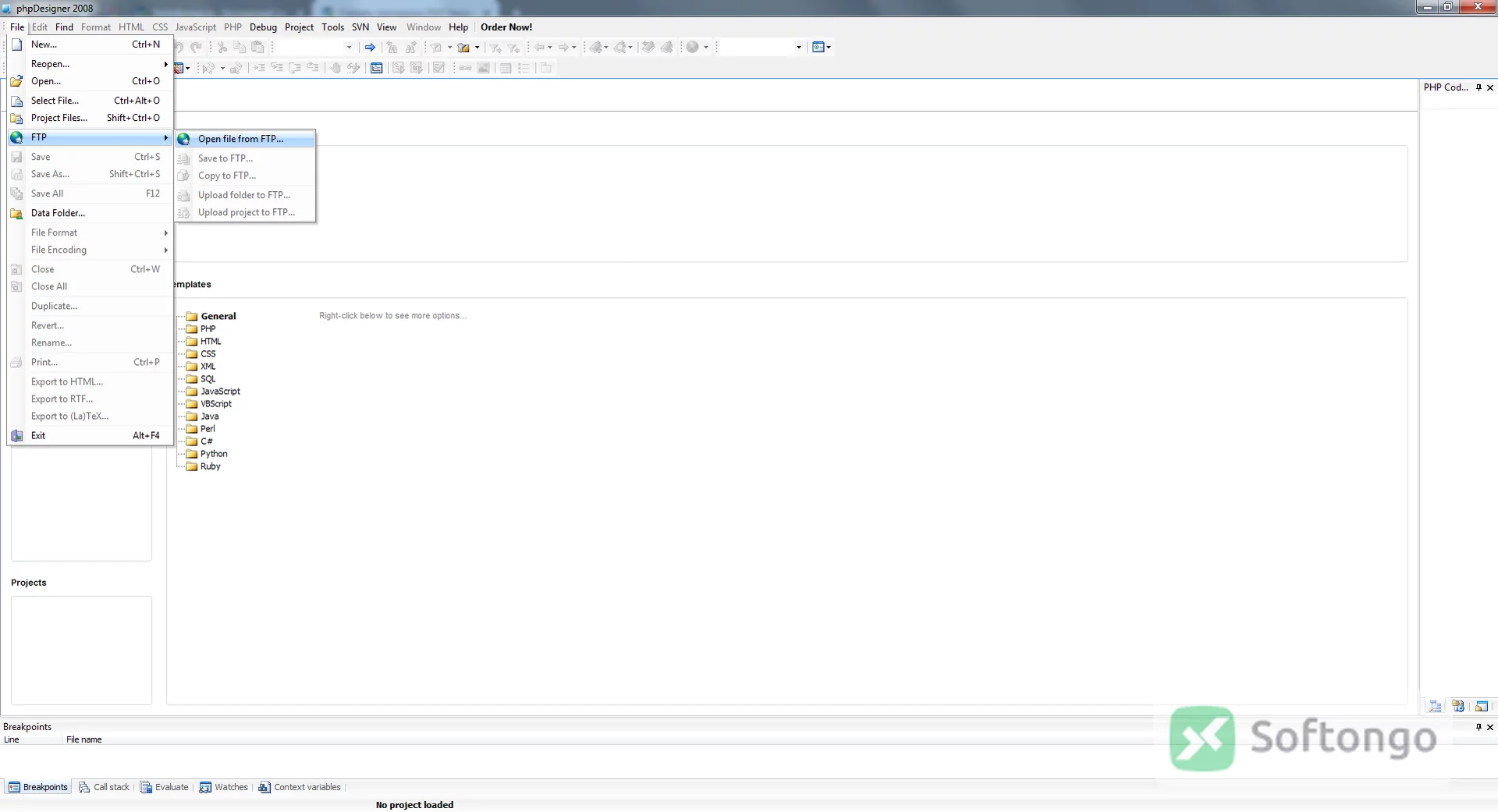
Task: Click the globe browser preview toolbar icon
Action: point(692,48)
